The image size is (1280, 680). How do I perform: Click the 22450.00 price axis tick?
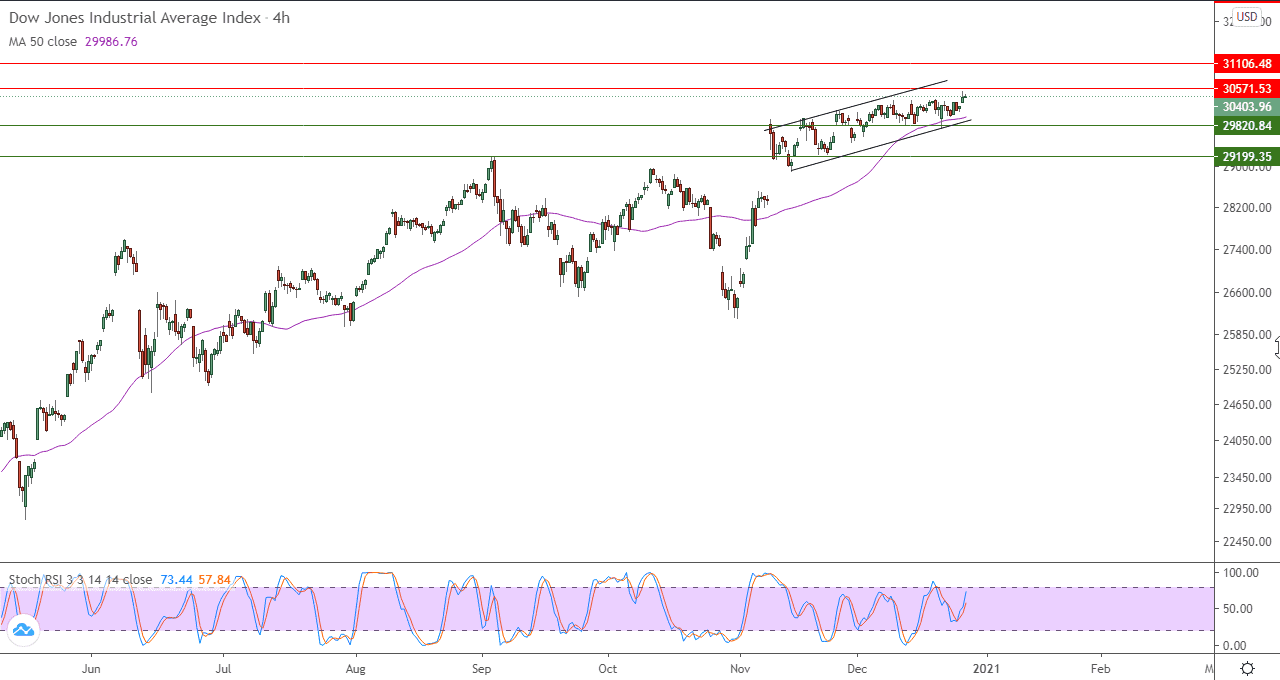coord(1246,542)
